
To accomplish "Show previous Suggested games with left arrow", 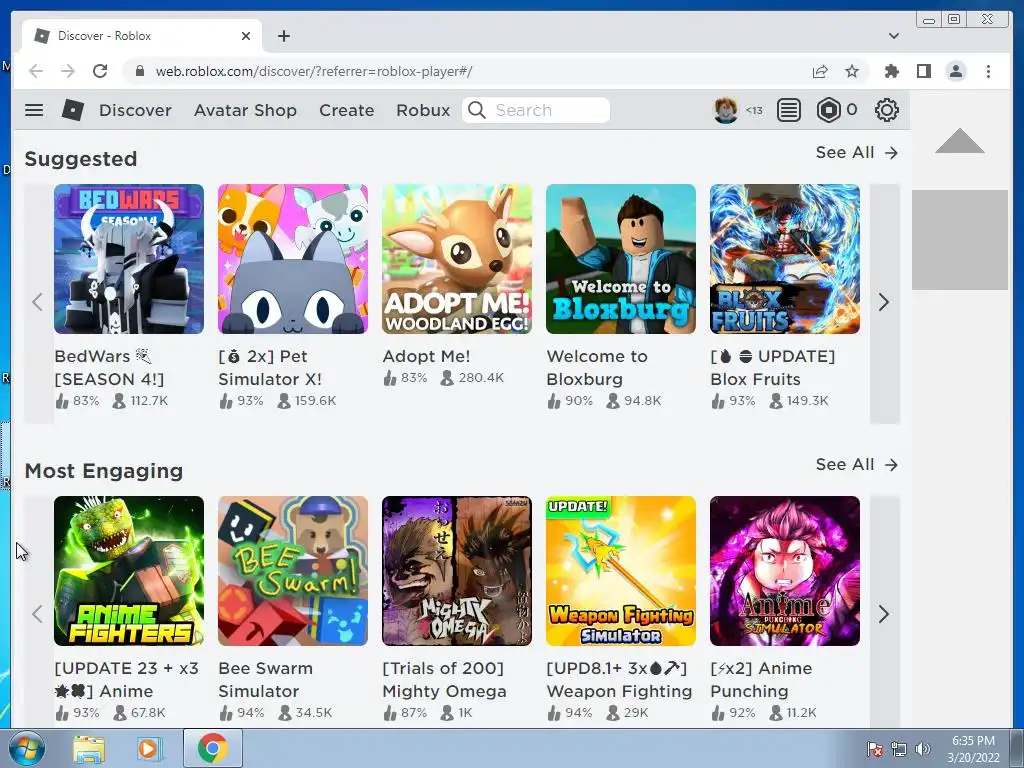I will click(38, 302).
